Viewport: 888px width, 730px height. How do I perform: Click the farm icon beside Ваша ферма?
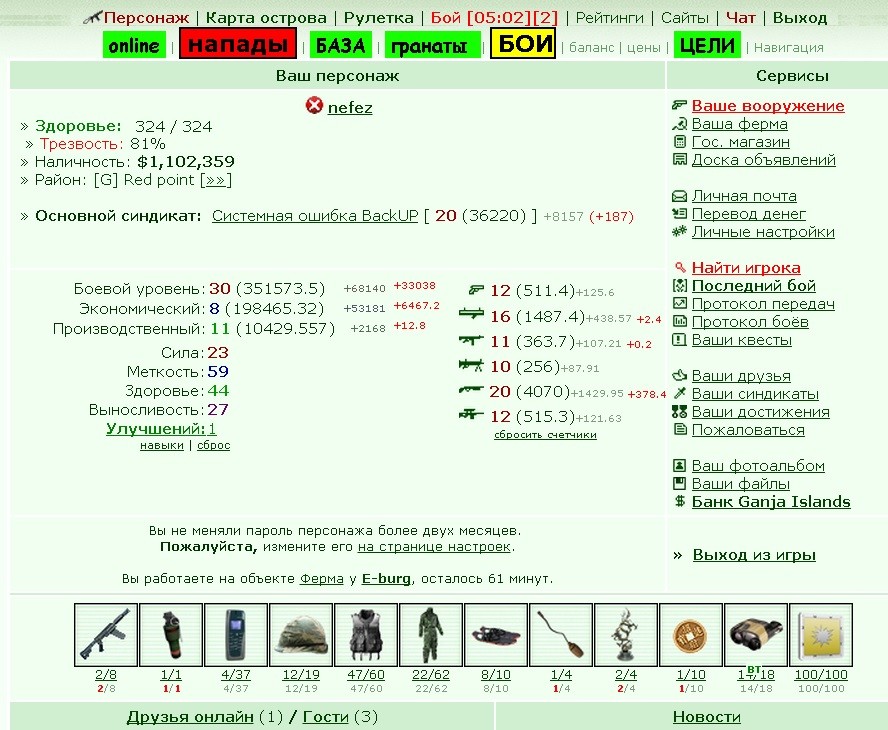pyautogui.click(x=679, y=123)
